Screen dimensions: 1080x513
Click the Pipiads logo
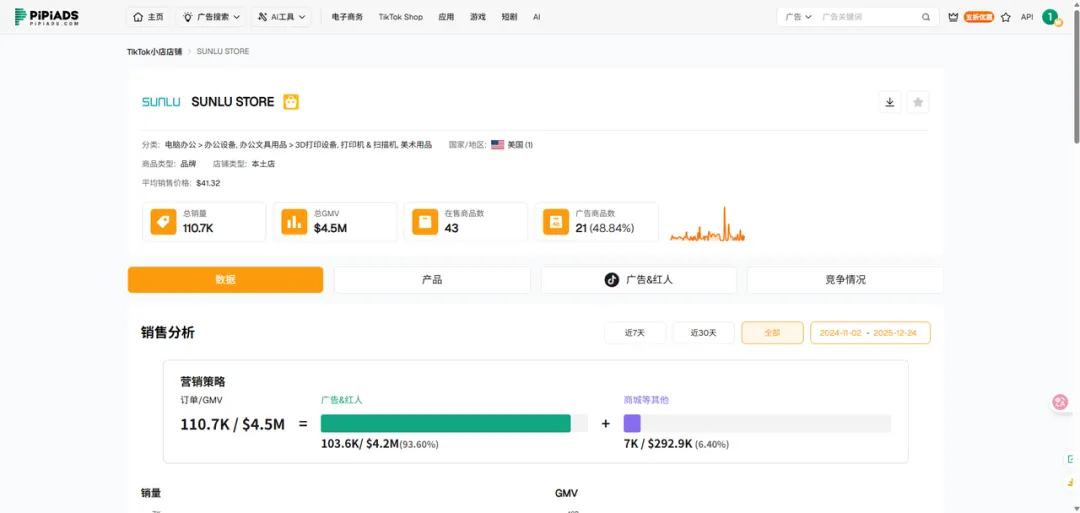(x=47, y=17)
